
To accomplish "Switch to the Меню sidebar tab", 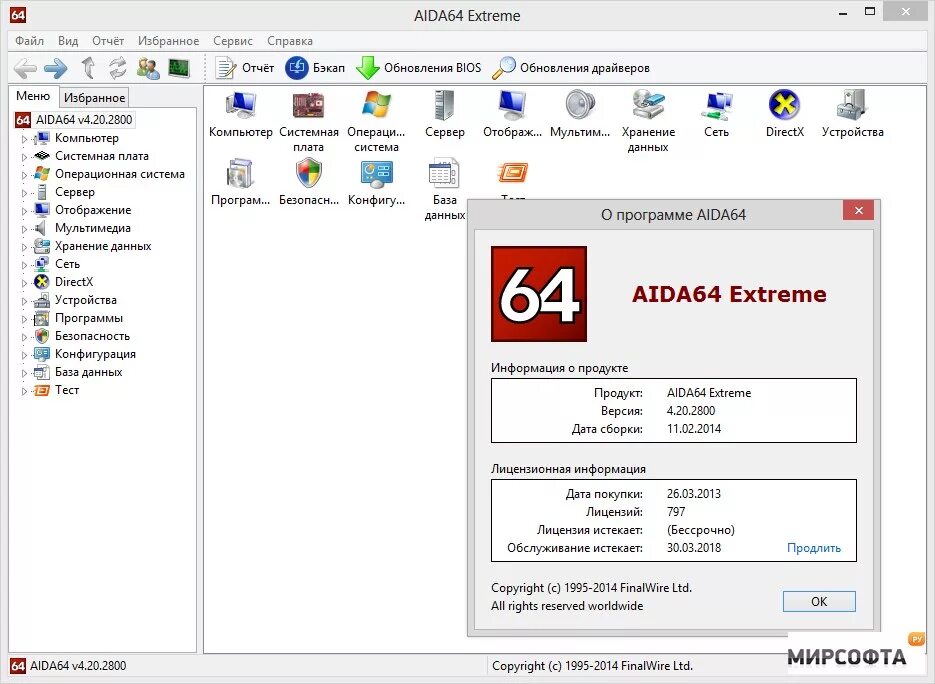I will [33, 96].
